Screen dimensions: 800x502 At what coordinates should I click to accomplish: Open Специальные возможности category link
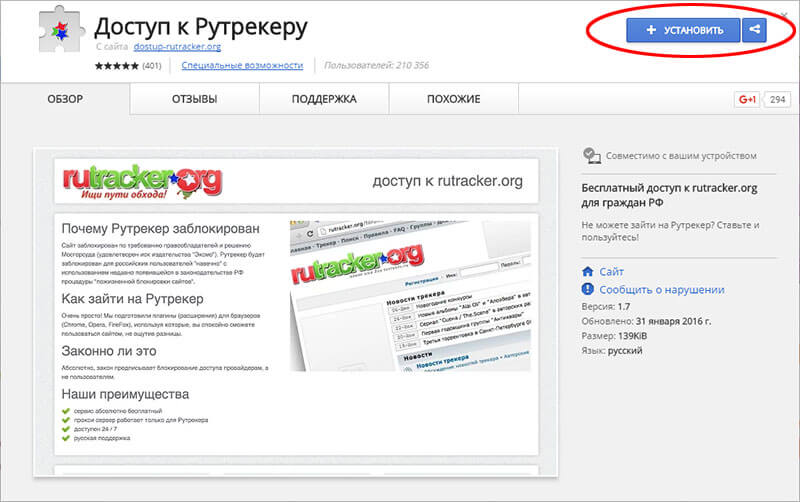click(x=242, y=65)
